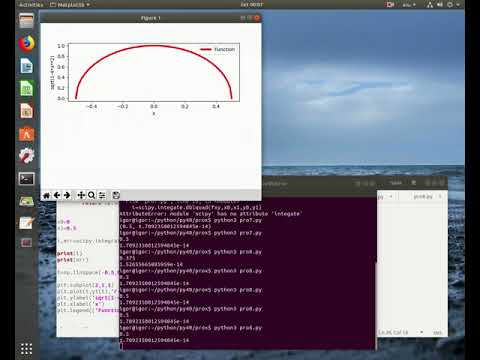Open the volume icon in top bar

tap(440, 5)
